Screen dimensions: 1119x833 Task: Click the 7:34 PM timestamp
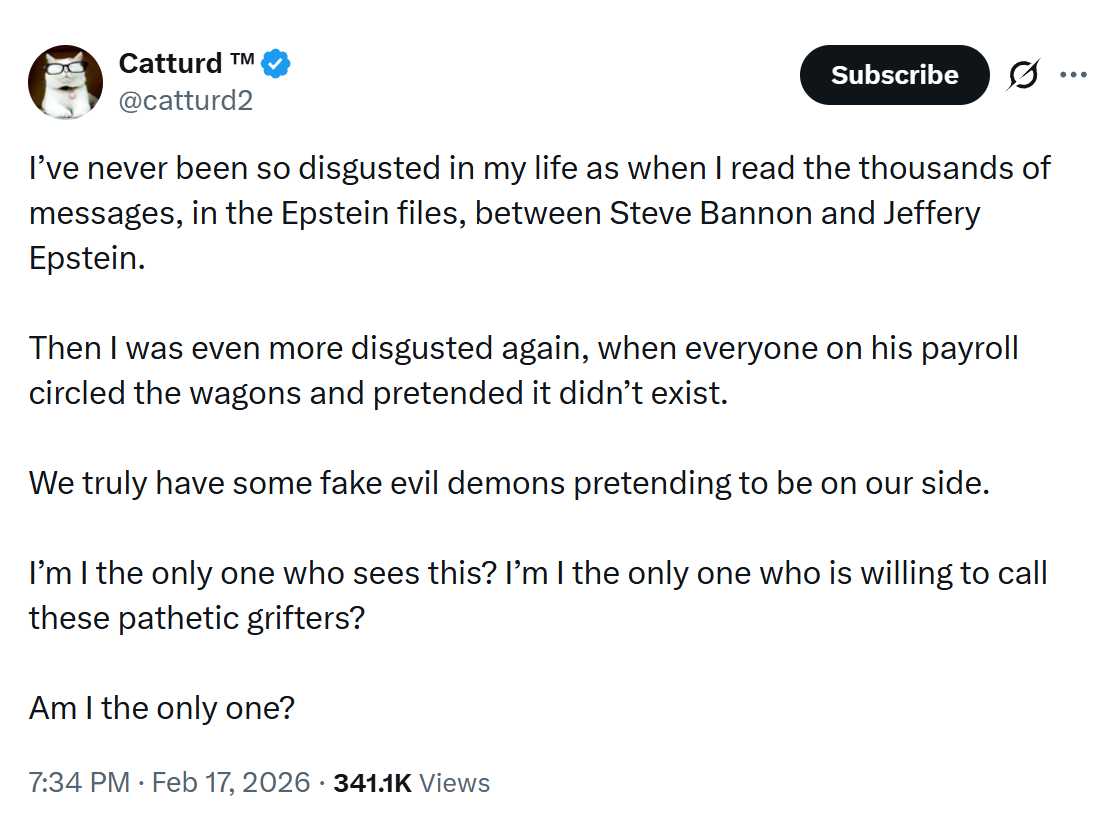79,782
